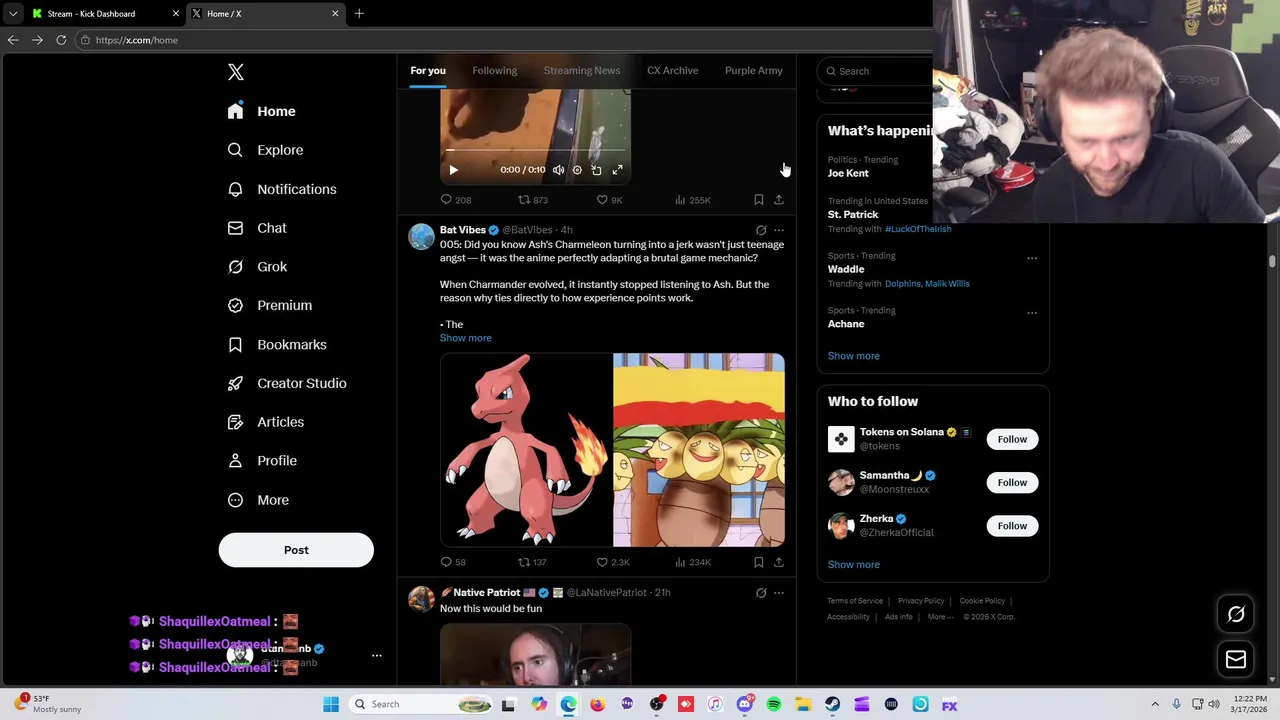Open Bat Vibes profile avatar
This screenshot has width=1280, height=720.
(x=421, y=237)
